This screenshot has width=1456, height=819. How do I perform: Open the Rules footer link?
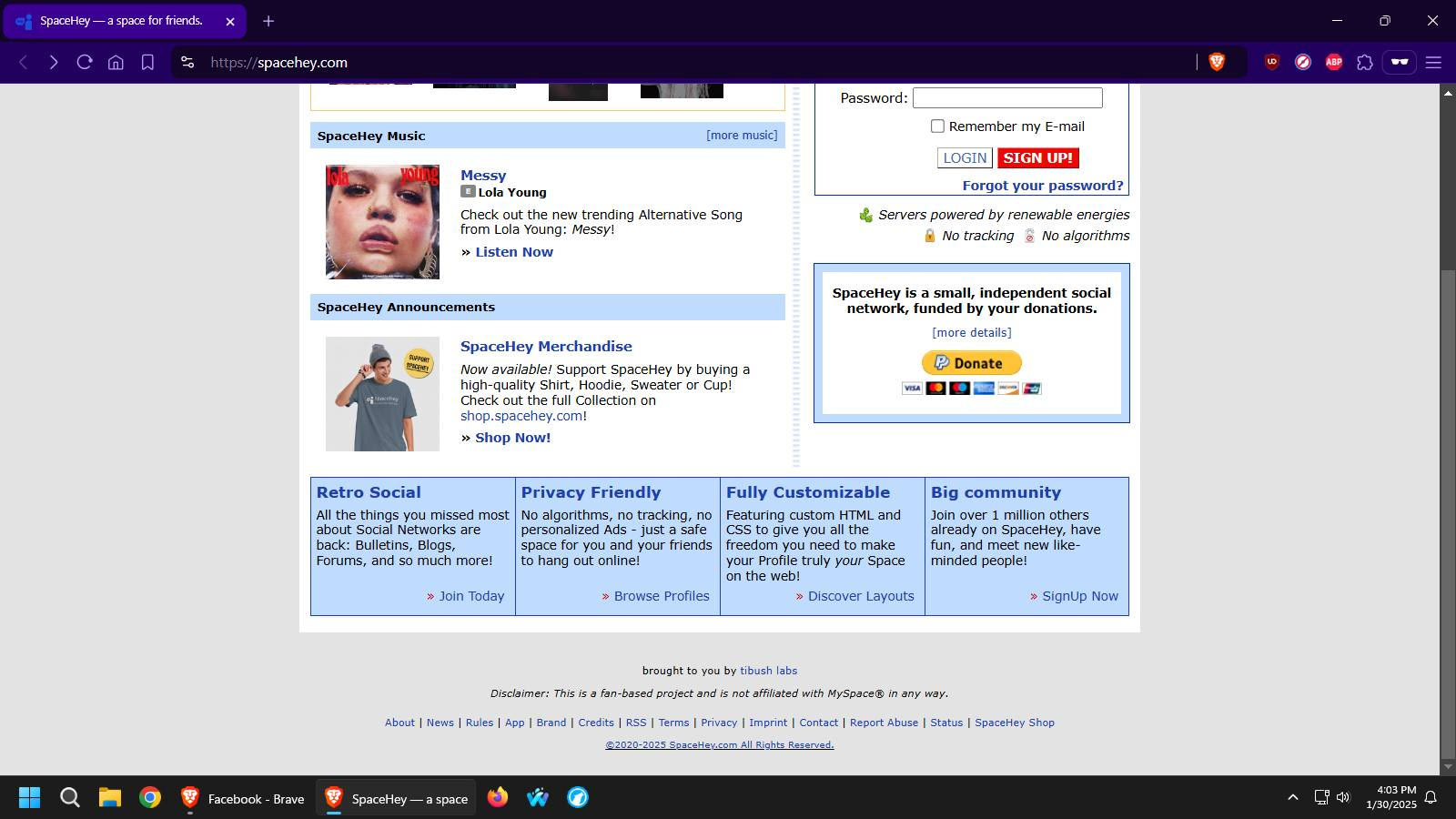480,723
